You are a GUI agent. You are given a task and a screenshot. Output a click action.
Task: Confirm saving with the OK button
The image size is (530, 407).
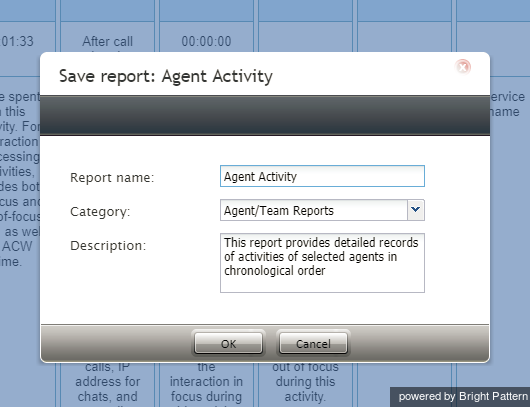tap(228, 343)
